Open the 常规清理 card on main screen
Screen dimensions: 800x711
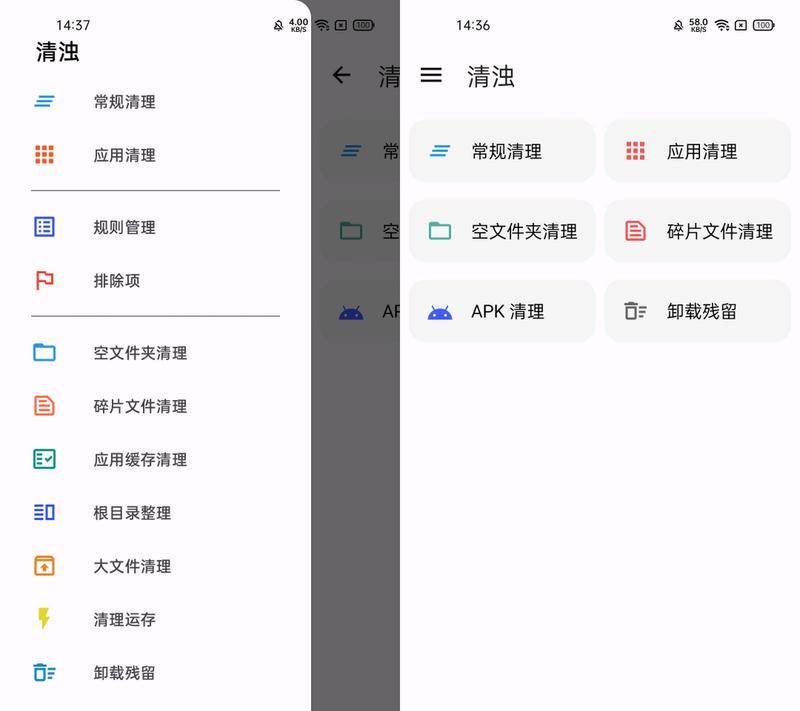coord(502,151)
